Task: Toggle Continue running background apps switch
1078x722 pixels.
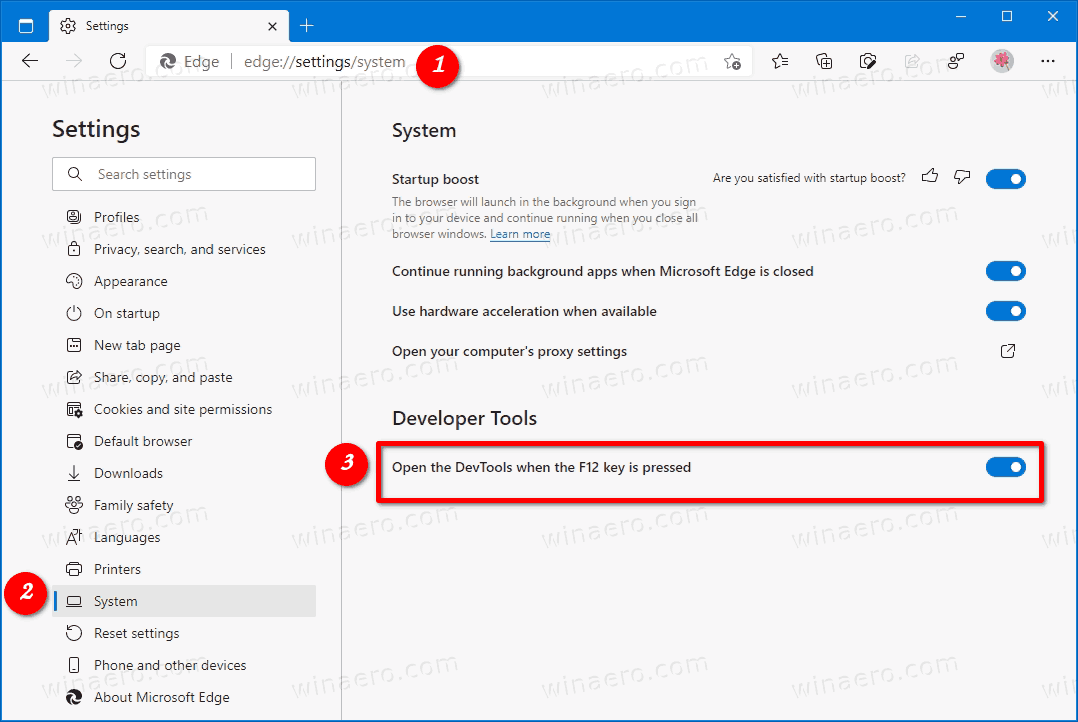Action: click(x=1006, y=271)
